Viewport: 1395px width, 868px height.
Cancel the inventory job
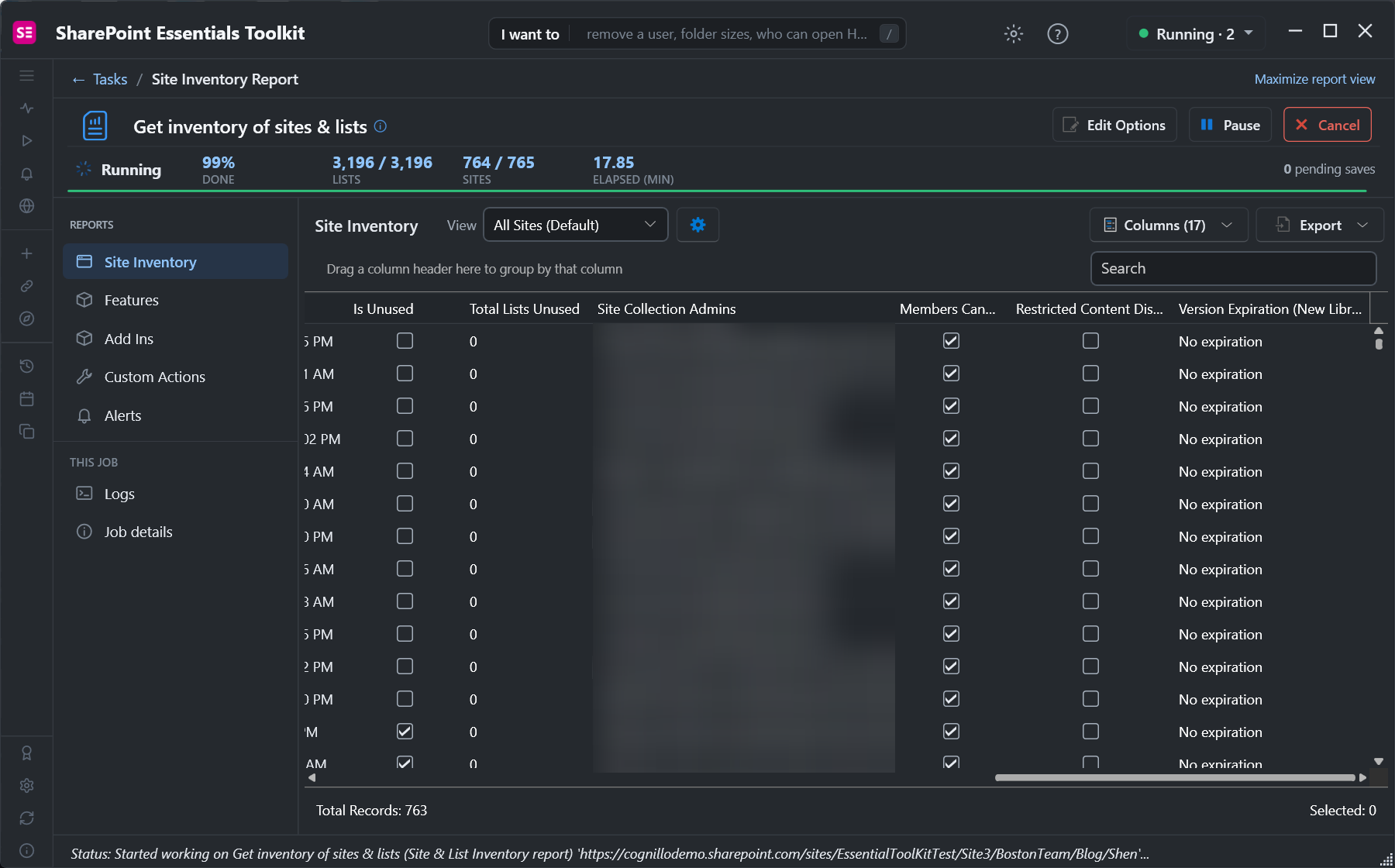coord(1328,125)
